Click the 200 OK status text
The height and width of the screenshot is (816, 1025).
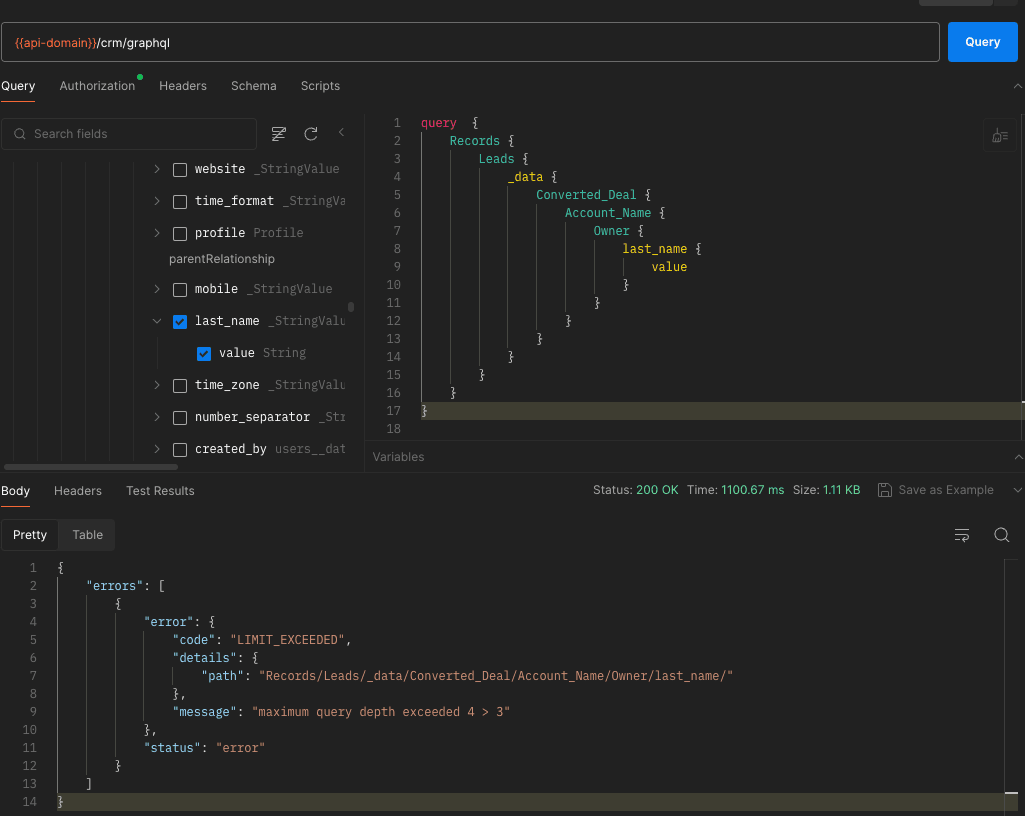[x=657, y=490]
